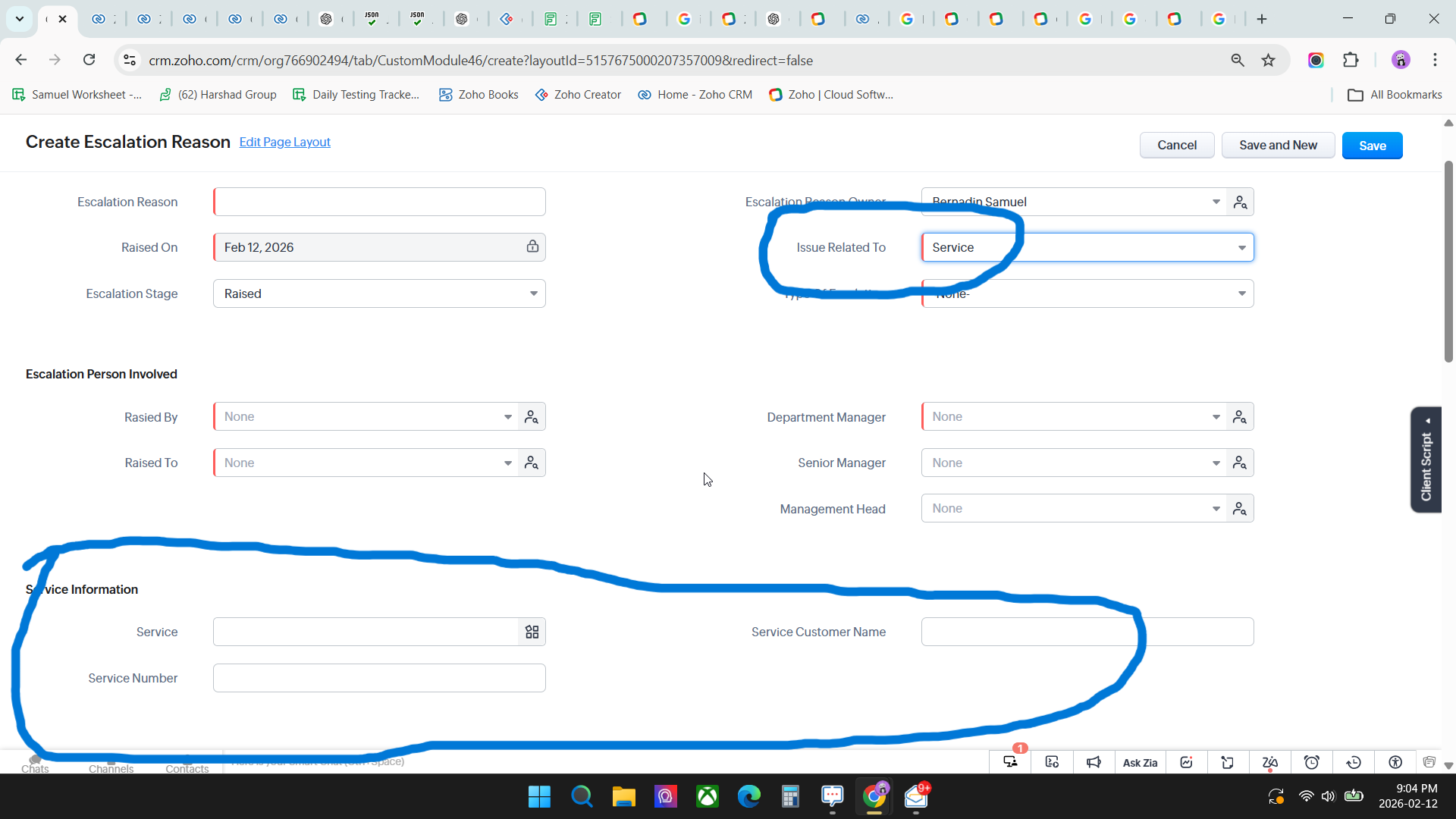Open Issue Related To dropdown
Screen dimensions: 1456x819
[x=1241, y=248]
